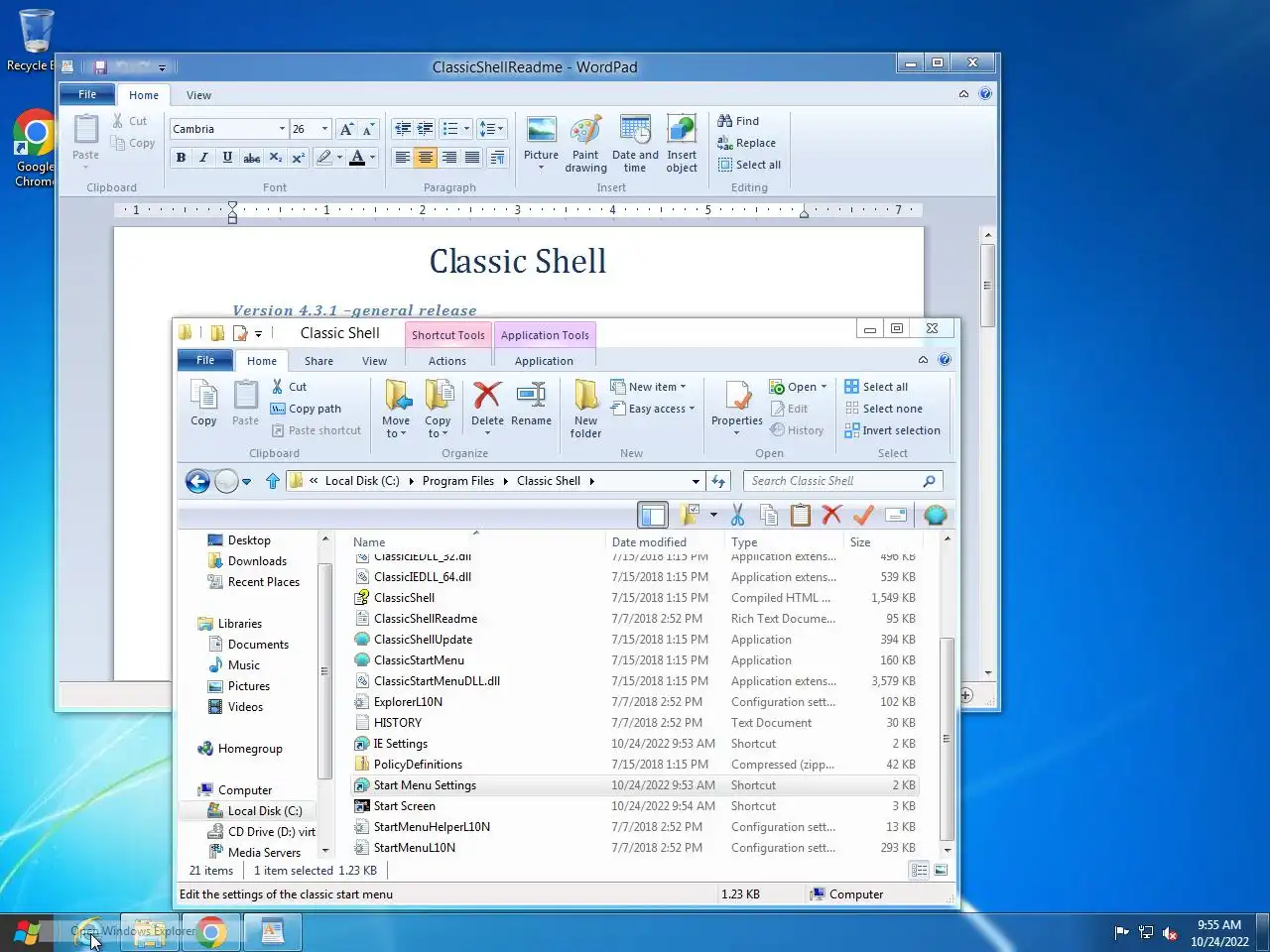Open text highlight color picker in WordPad
Viewport: 1270px width, 952px height.
(x=337, y=158)
